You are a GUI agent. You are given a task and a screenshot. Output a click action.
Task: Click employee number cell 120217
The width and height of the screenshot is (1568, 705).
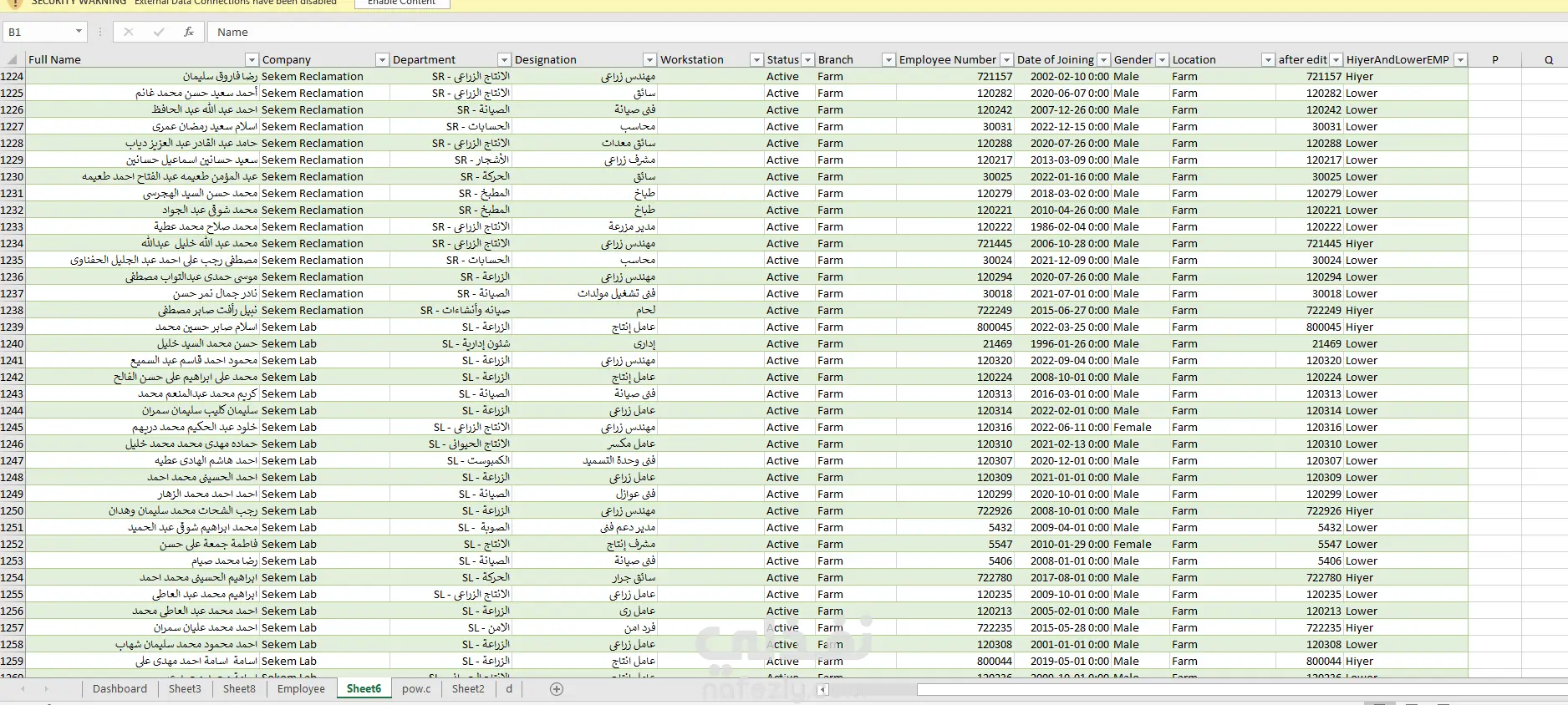tap(955, 160)
